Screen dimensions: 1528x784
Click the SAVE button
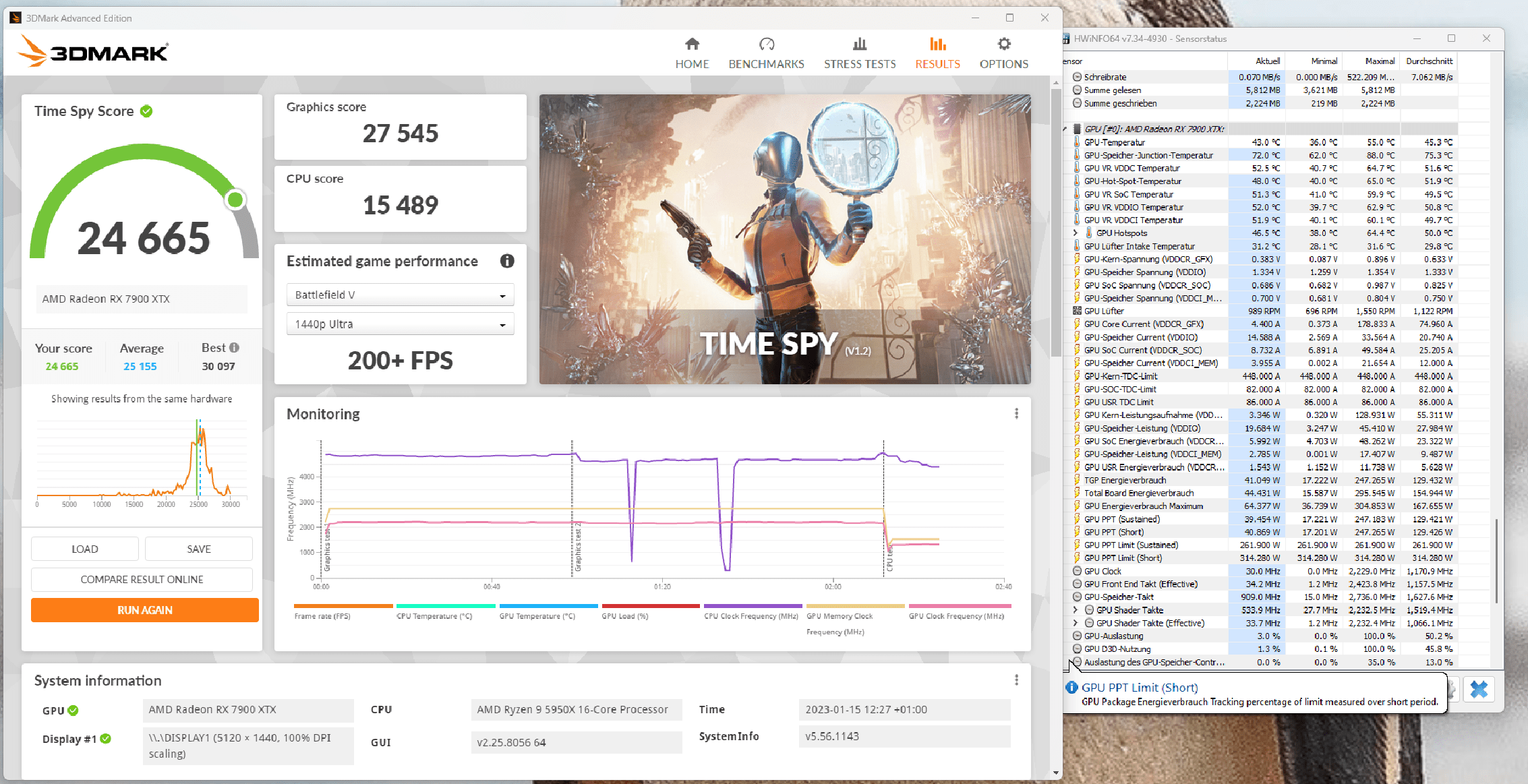pyautogui.click(x=199, y=549)
